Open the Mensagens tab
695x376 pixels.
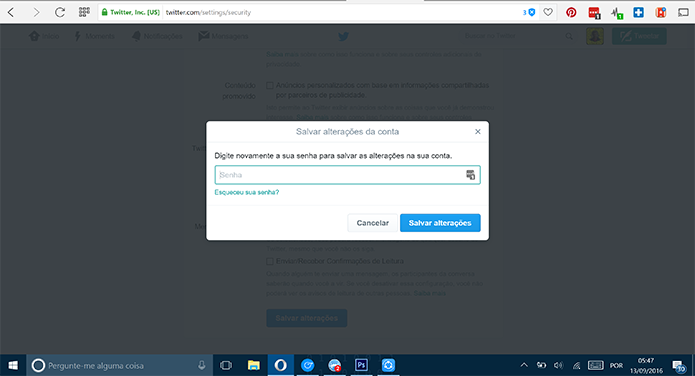point(223,36)
